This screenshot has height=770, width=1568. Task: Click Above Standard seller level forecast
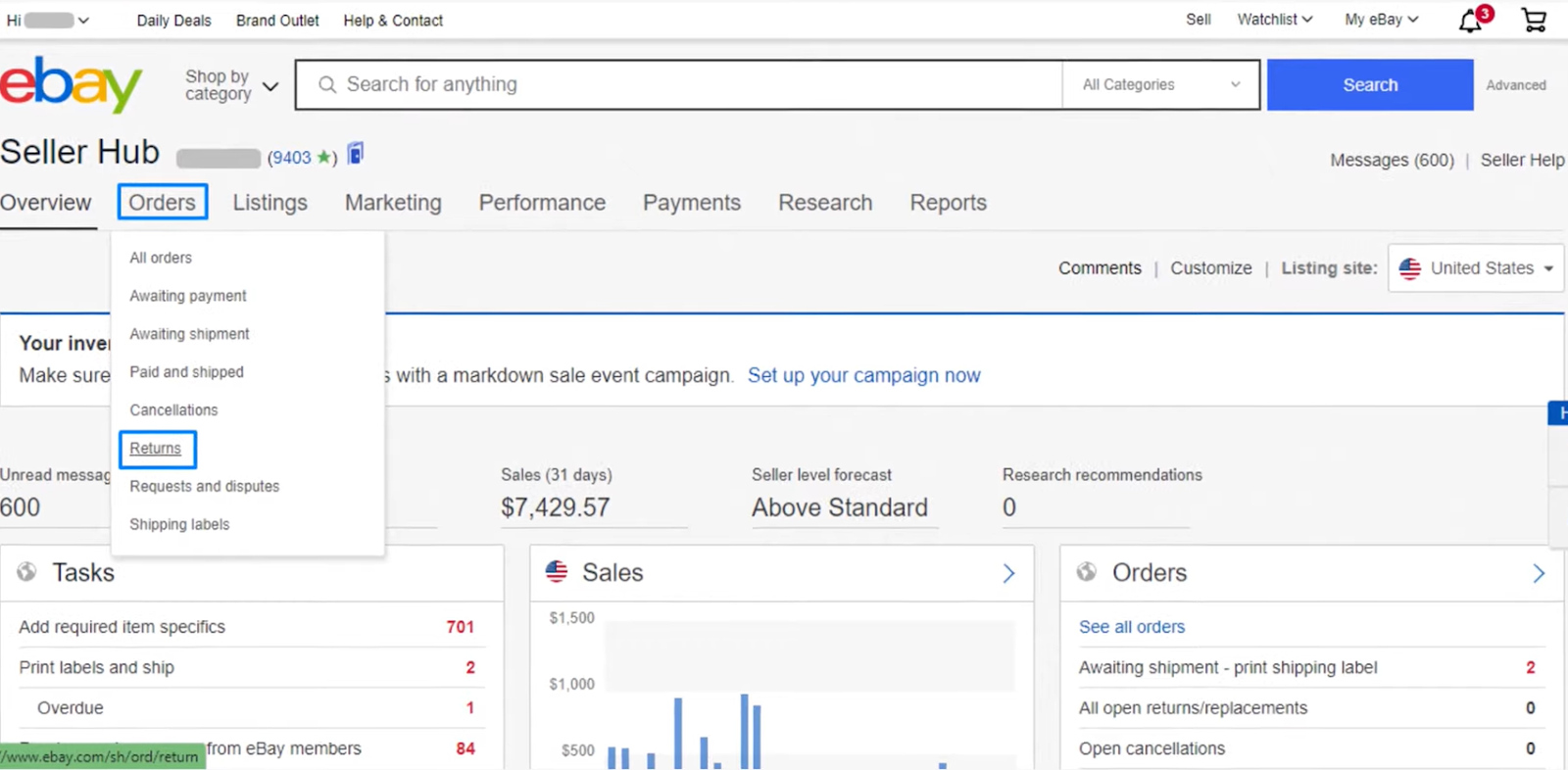click(x=840, y=507)
